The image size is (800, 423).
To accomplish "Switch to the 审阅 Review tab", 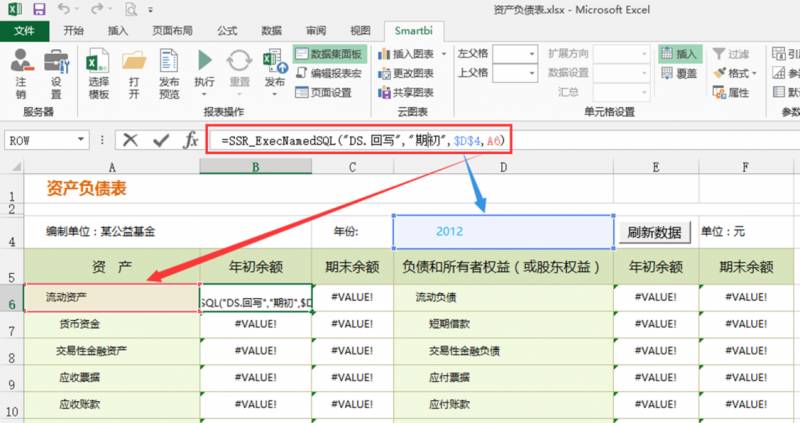I will (x=316, y=31).
